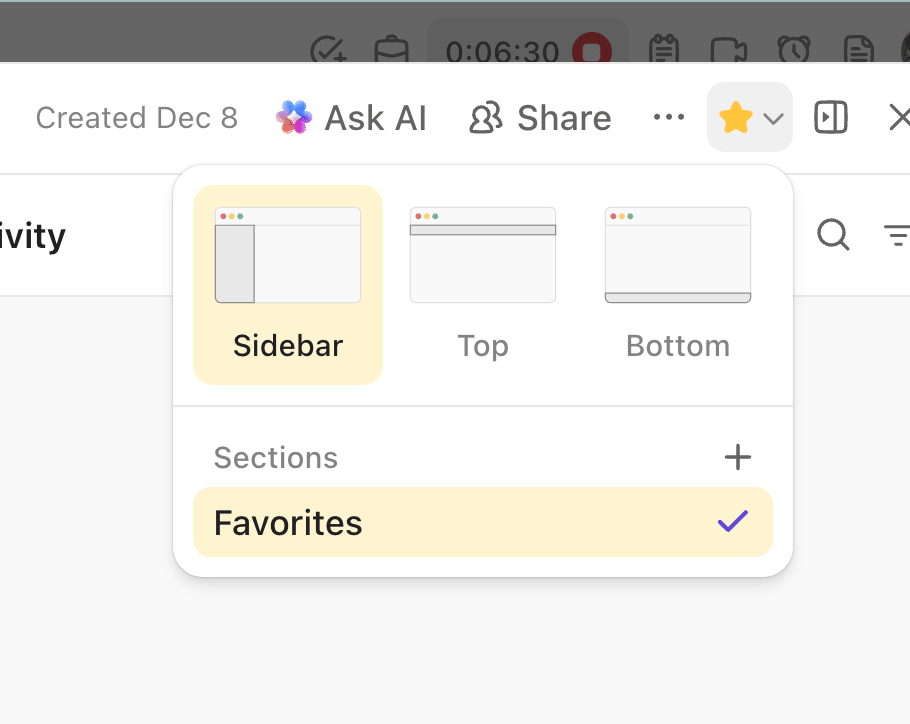Click the Ask AI button

pyautogui.click(x=352, y=119)
